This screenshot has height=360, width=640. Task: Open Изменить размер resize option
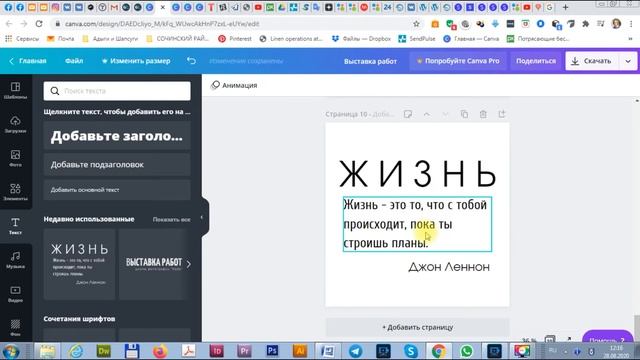point(136,61)
